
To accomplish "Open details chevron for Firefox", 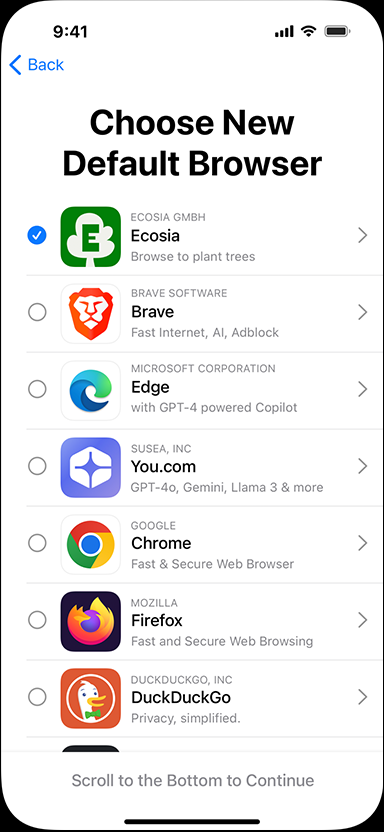I will (x=363, y=620).
